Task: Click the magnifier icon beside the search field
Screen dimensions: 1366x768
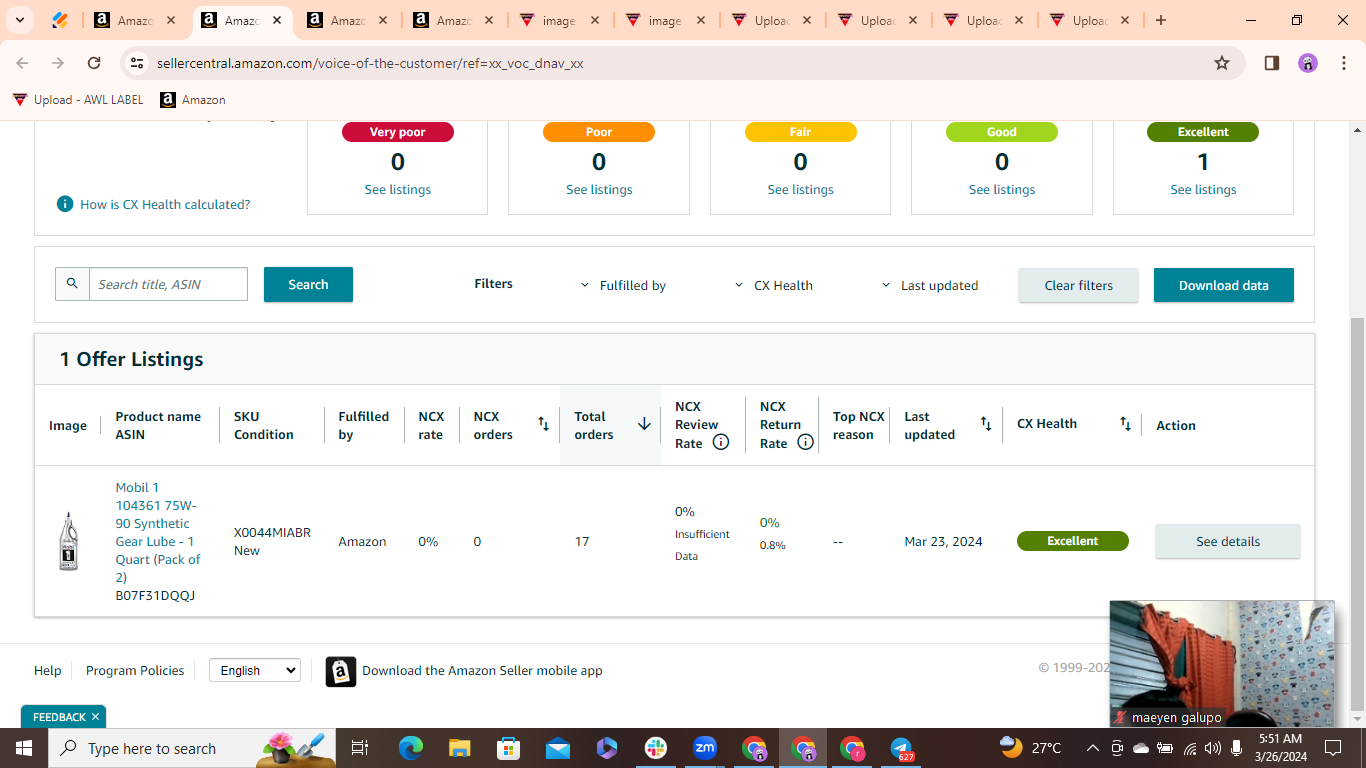Action: [72, 284]
